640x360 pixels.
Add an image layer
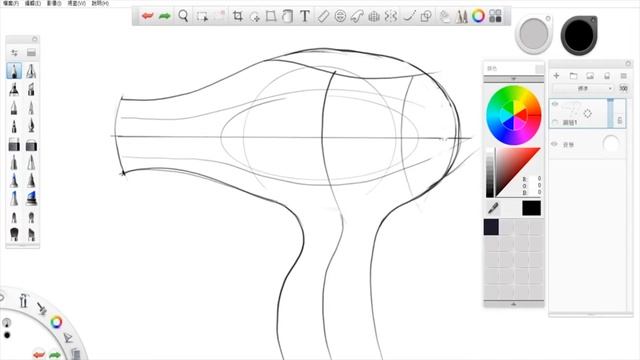(590, 76)
